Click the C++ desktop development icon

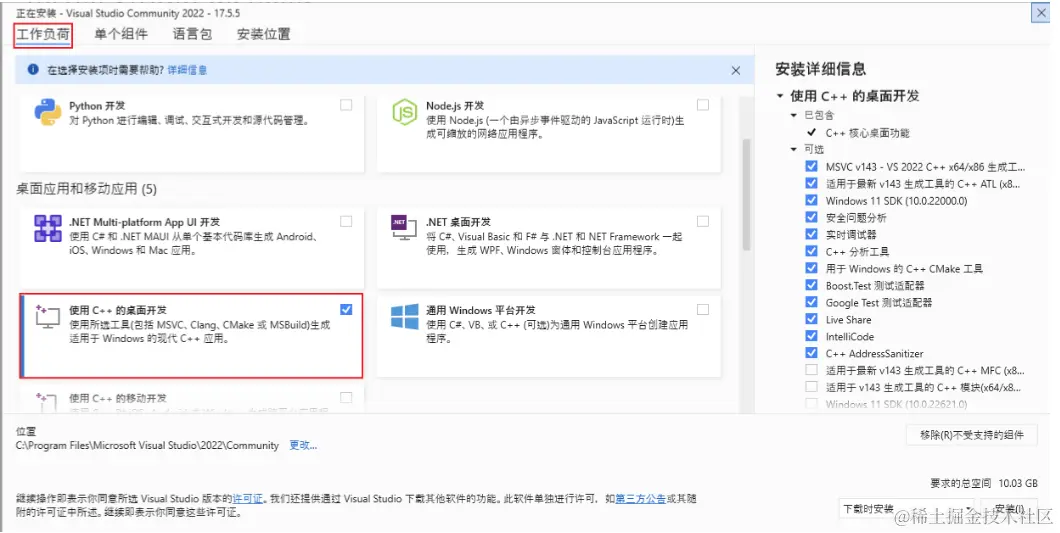click(47, 317)
